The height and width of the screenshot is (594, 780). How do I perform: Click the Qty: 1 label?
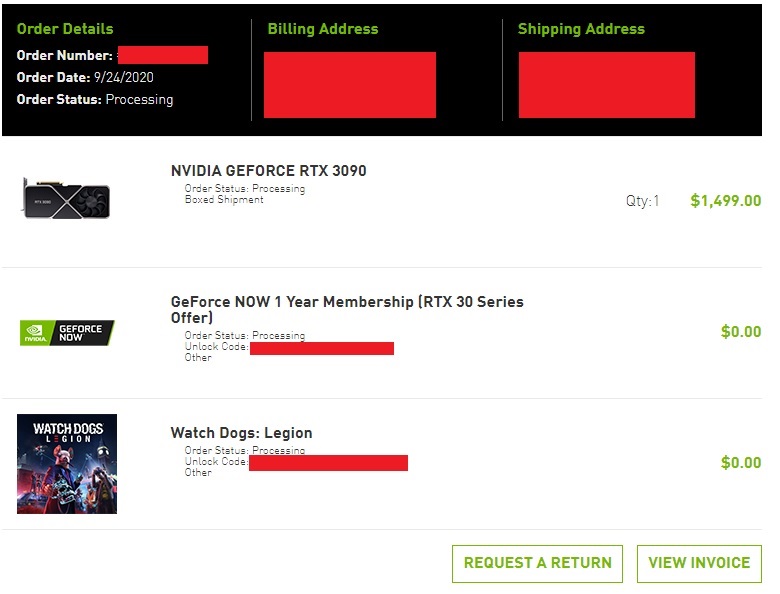click(x=643, y=201)
